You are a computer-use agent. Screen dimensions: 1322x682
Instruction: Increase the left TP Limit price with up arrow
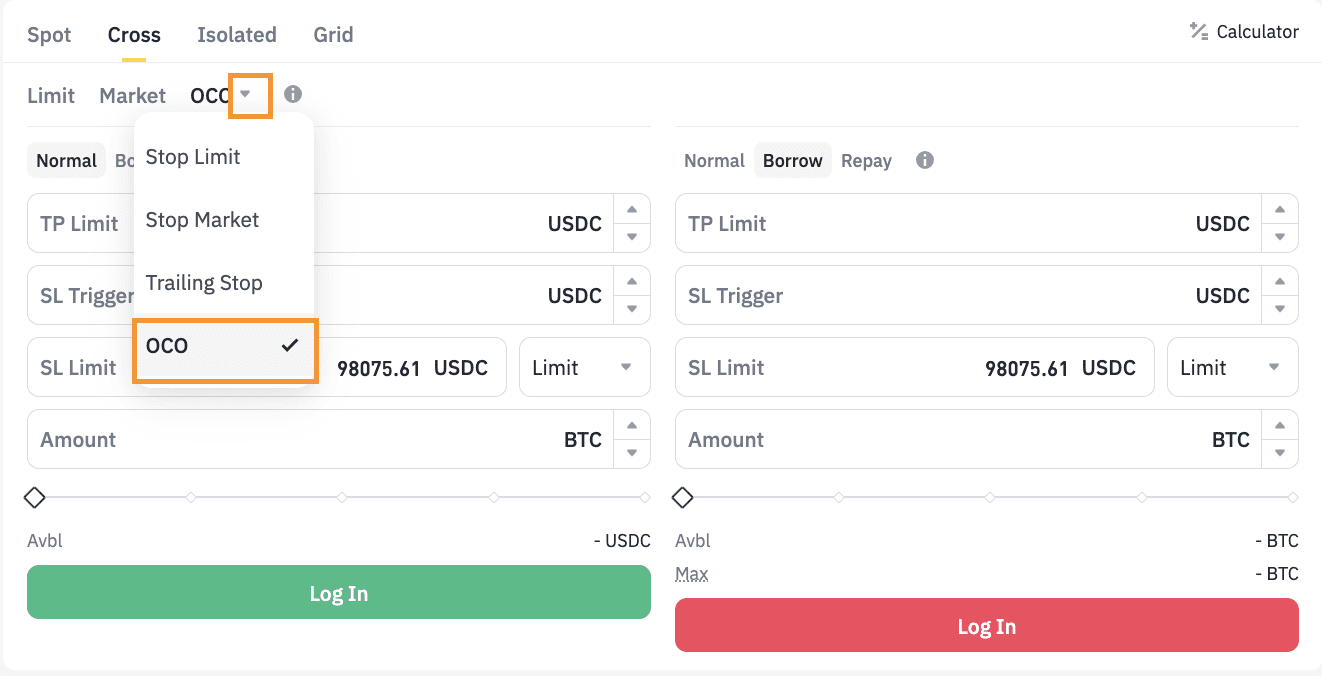coord(632,210)
